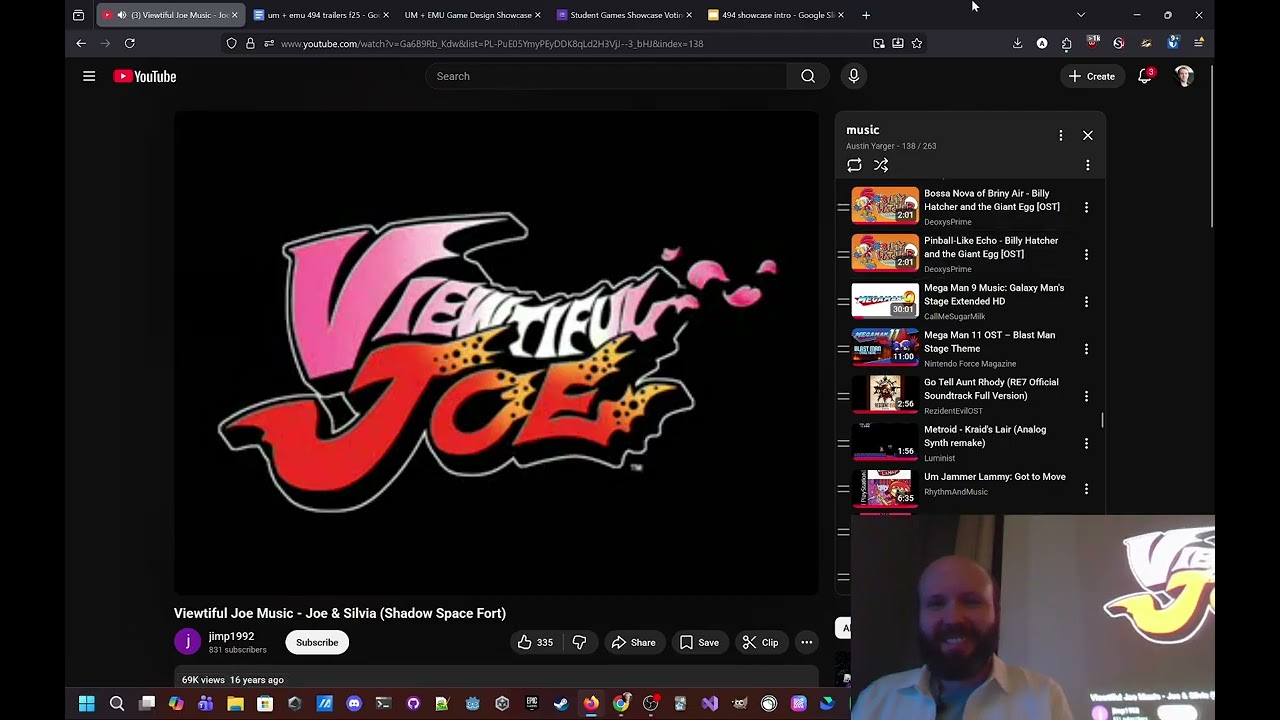Open jimp1992 channel avatar
The width and height of the screenshot is (1280, 720).
pyautogui.click(x=187, y=642)
